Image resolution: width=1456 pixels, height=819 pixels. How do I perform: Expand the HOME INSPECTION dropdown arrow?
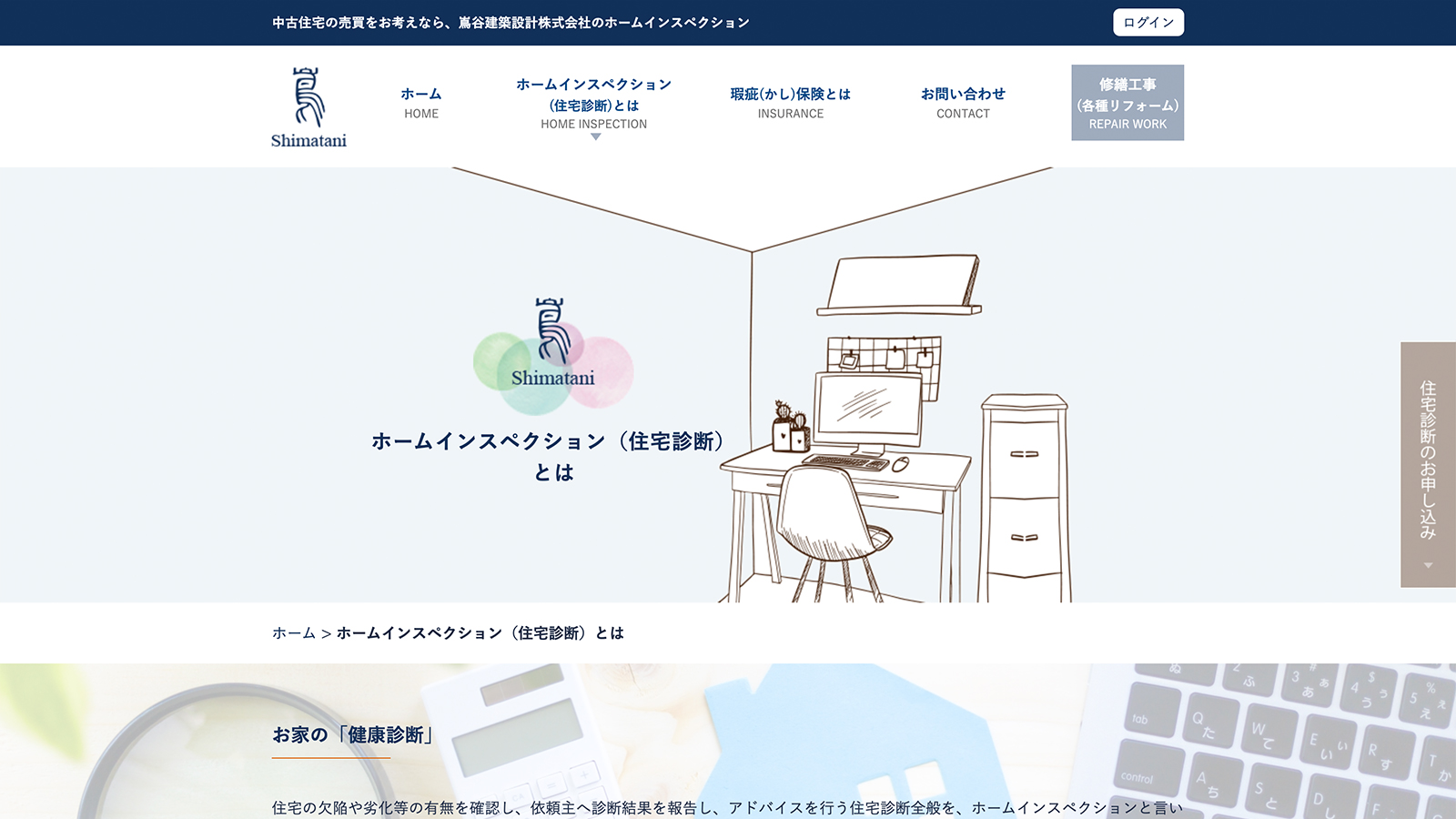click(596, 135)
